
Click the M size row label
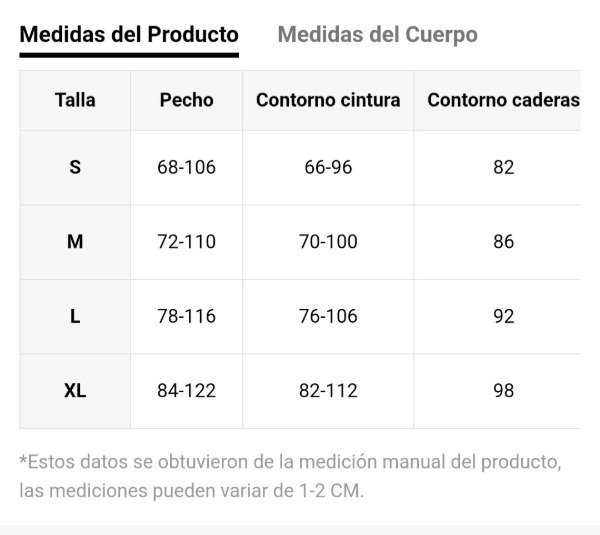(x=75, y=242)
